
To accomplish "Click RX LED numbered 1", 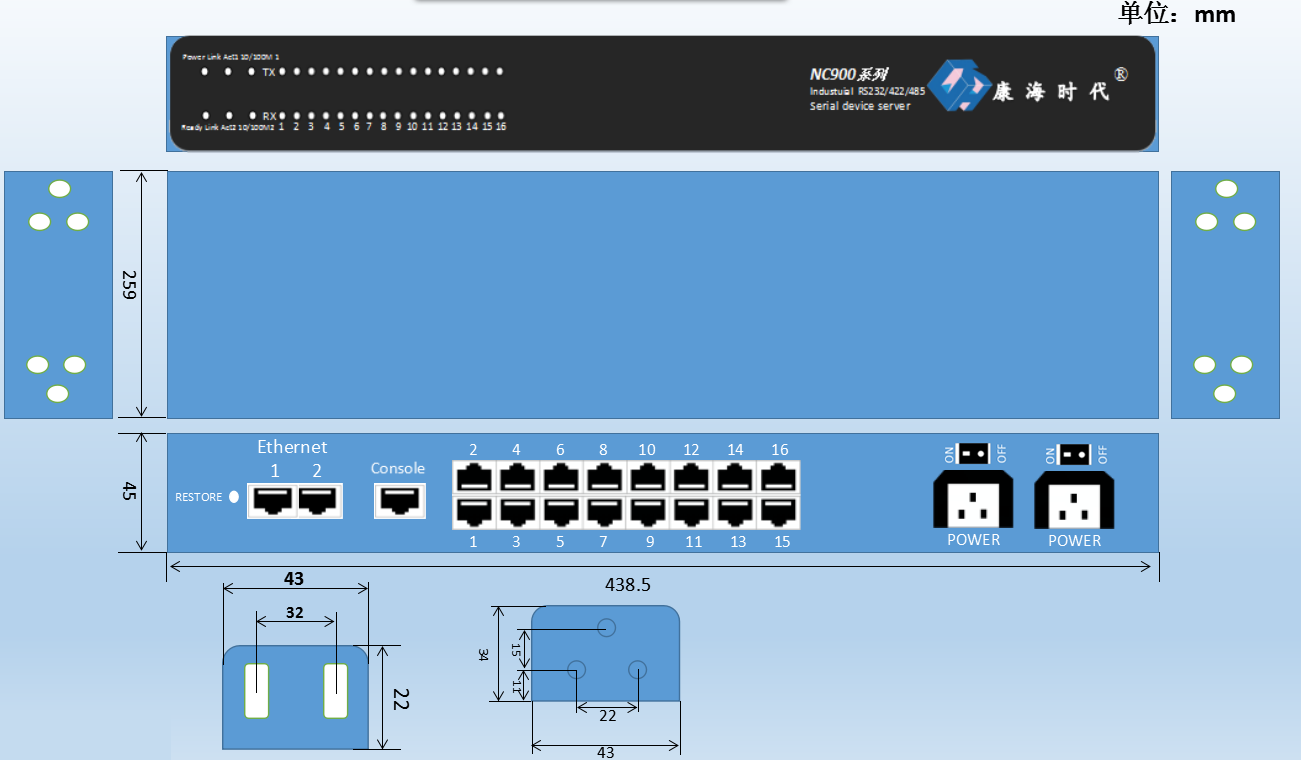I will click(x=282, y=116).
